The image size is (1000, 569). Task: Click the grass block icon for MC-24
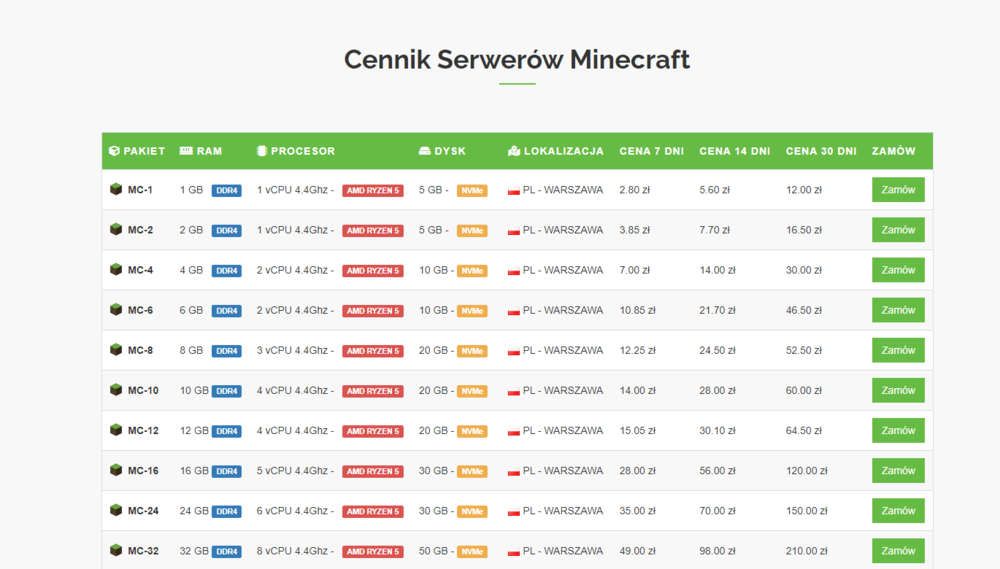point(116,510)
